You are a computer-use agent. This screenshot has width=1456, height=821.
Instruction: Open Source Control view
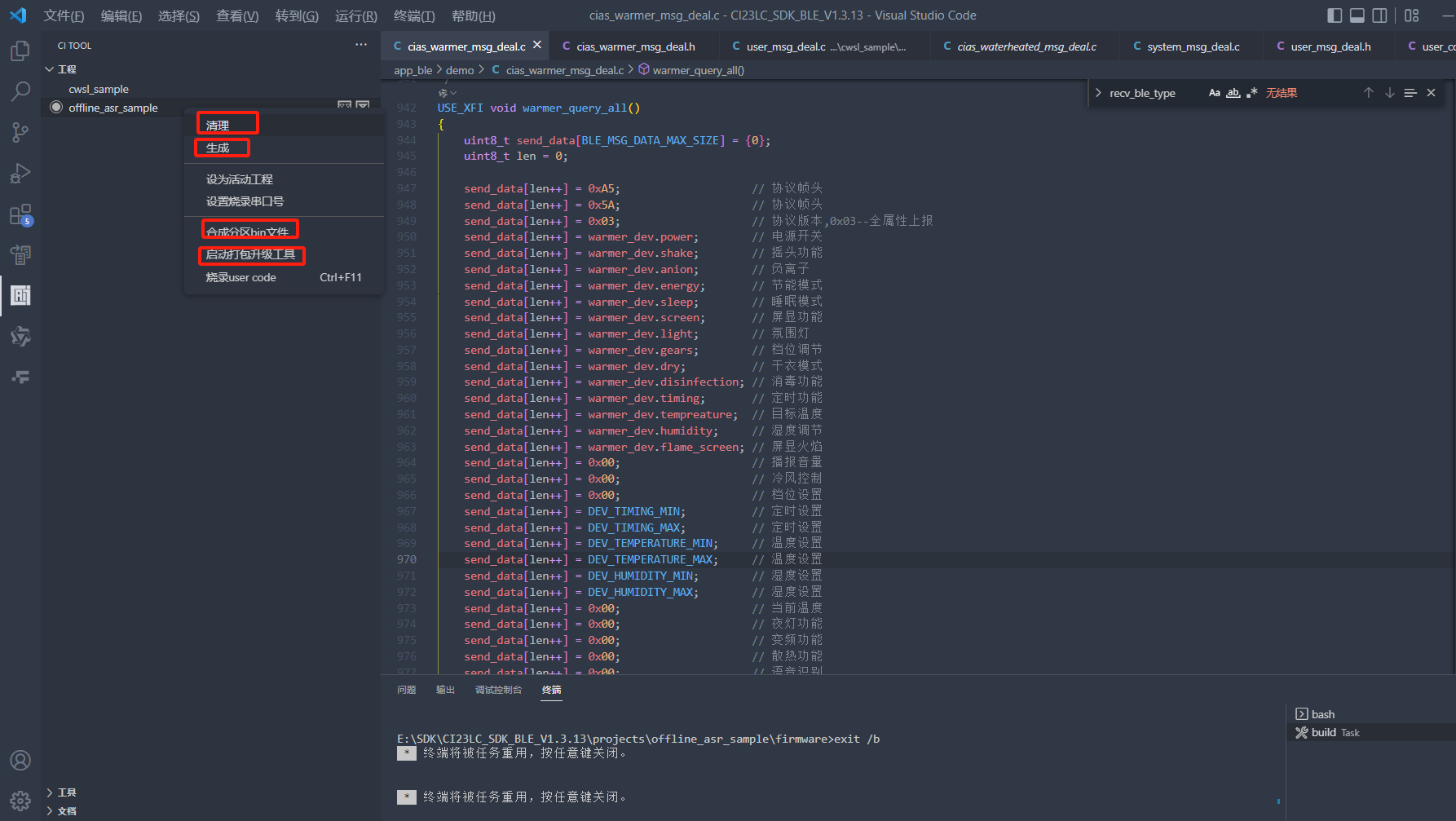pyautogui.click(x=20, y=132)
